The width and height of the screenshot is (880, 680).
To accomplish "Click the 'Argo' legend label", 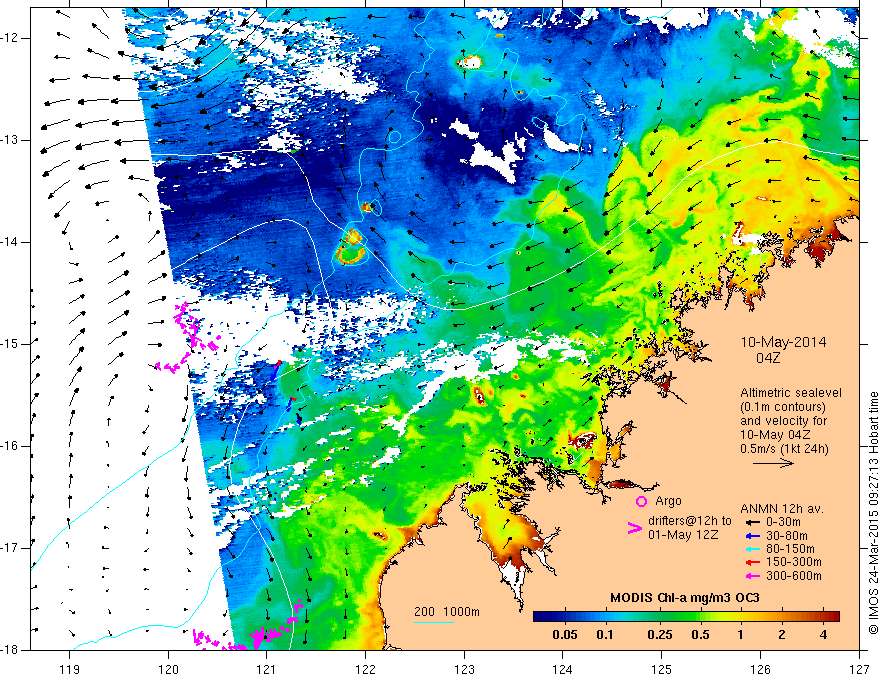I will (668, 501).
